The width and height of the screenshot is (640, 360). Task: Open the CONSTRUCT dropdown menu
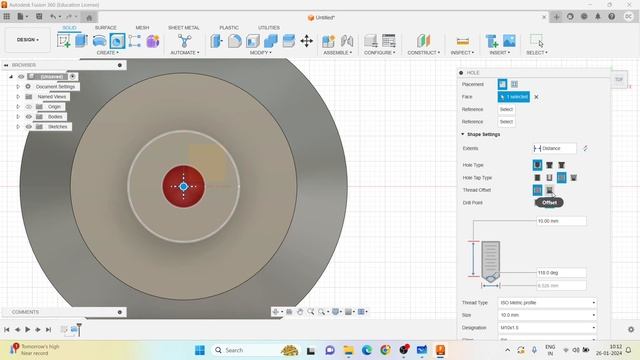[x=424, y=53]
